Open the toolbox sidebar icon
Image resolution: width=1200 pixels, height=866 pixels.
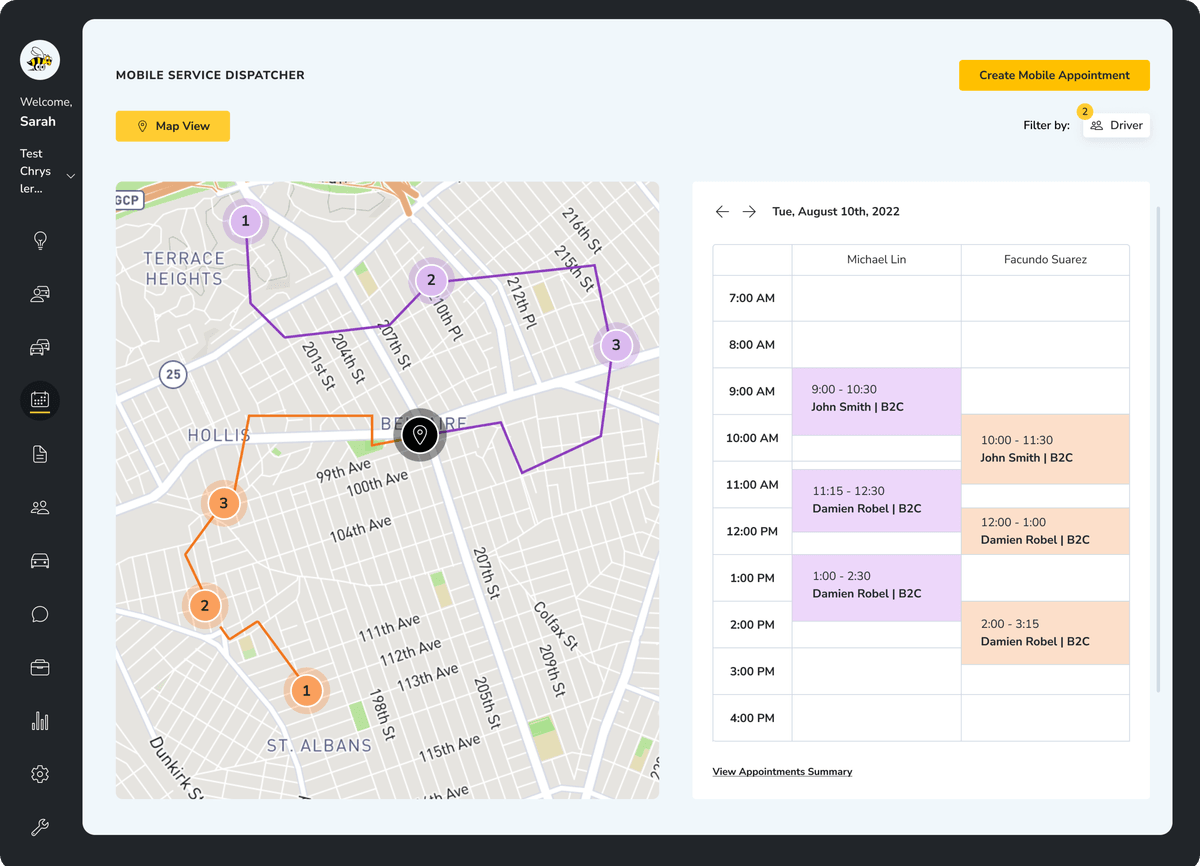40,667
